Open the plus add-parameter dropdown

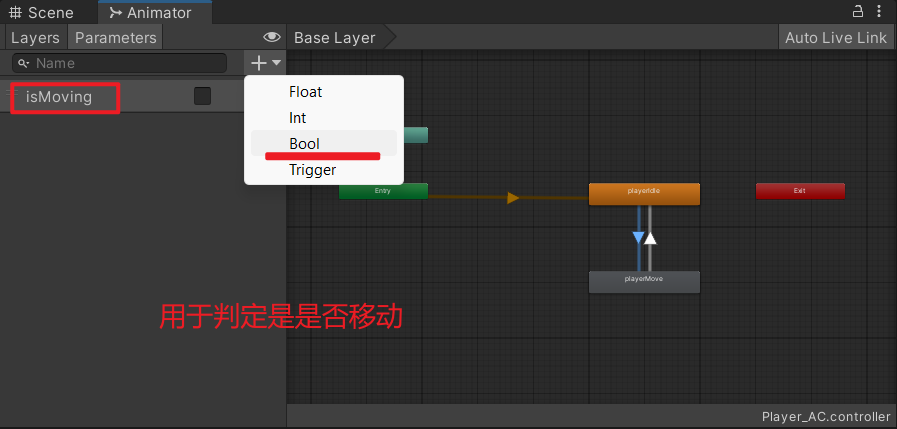266,63
